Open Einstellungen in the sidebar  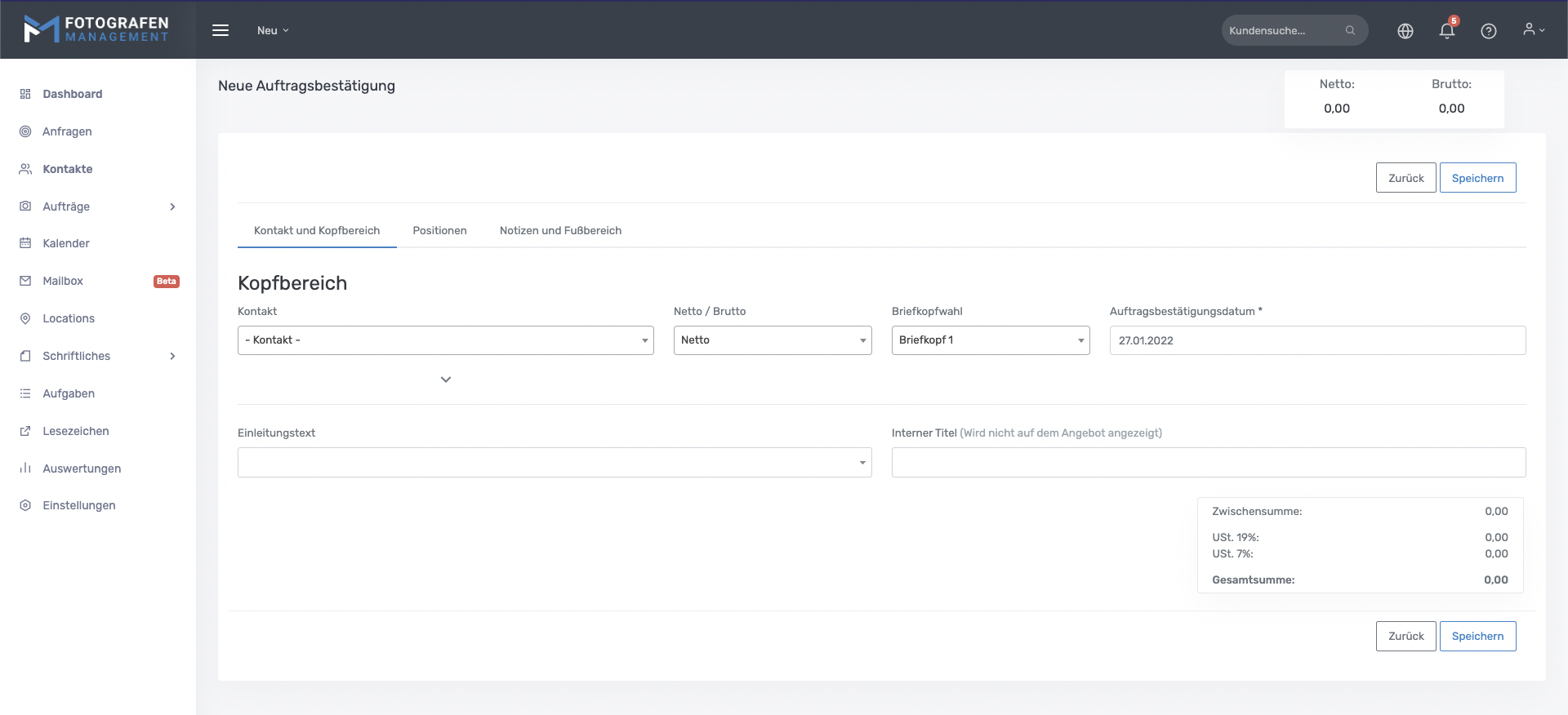pos(78,505)
